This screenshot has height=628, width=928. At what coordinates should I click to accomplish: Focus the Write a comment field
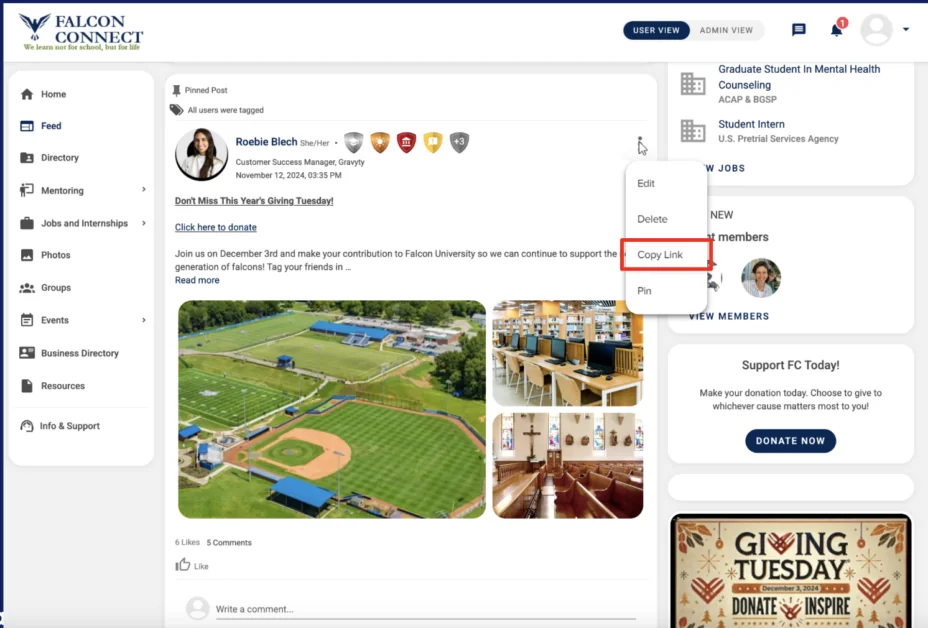(426, 609)
